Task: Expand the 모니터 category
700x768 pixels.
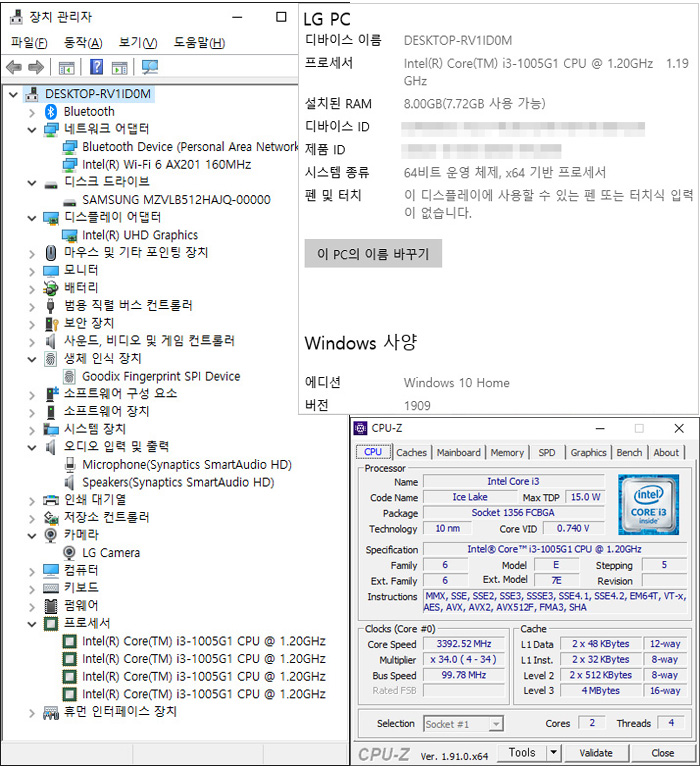Action: [x=32, y=271]
